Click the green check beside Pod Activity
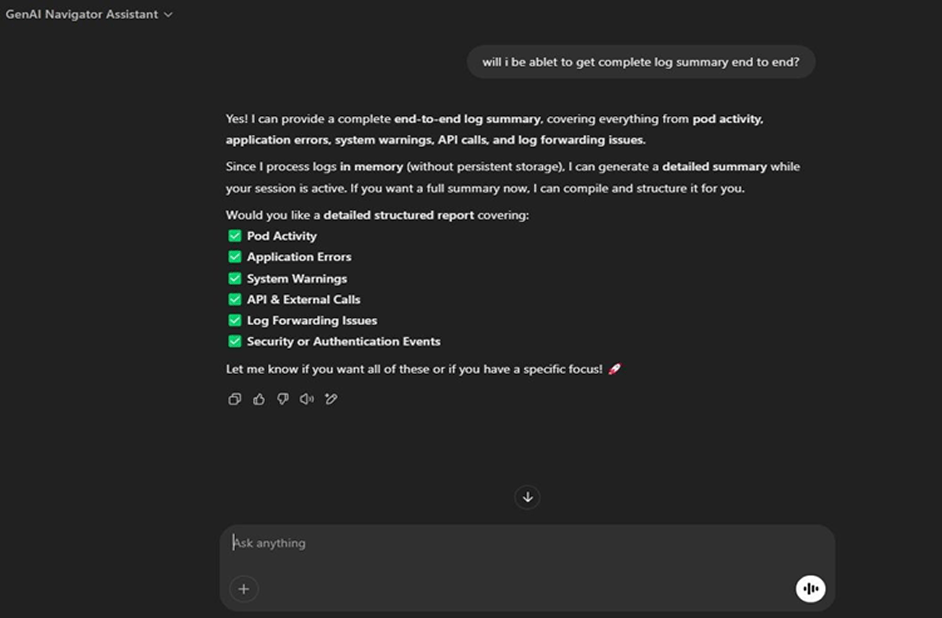 tap(234, 235)
